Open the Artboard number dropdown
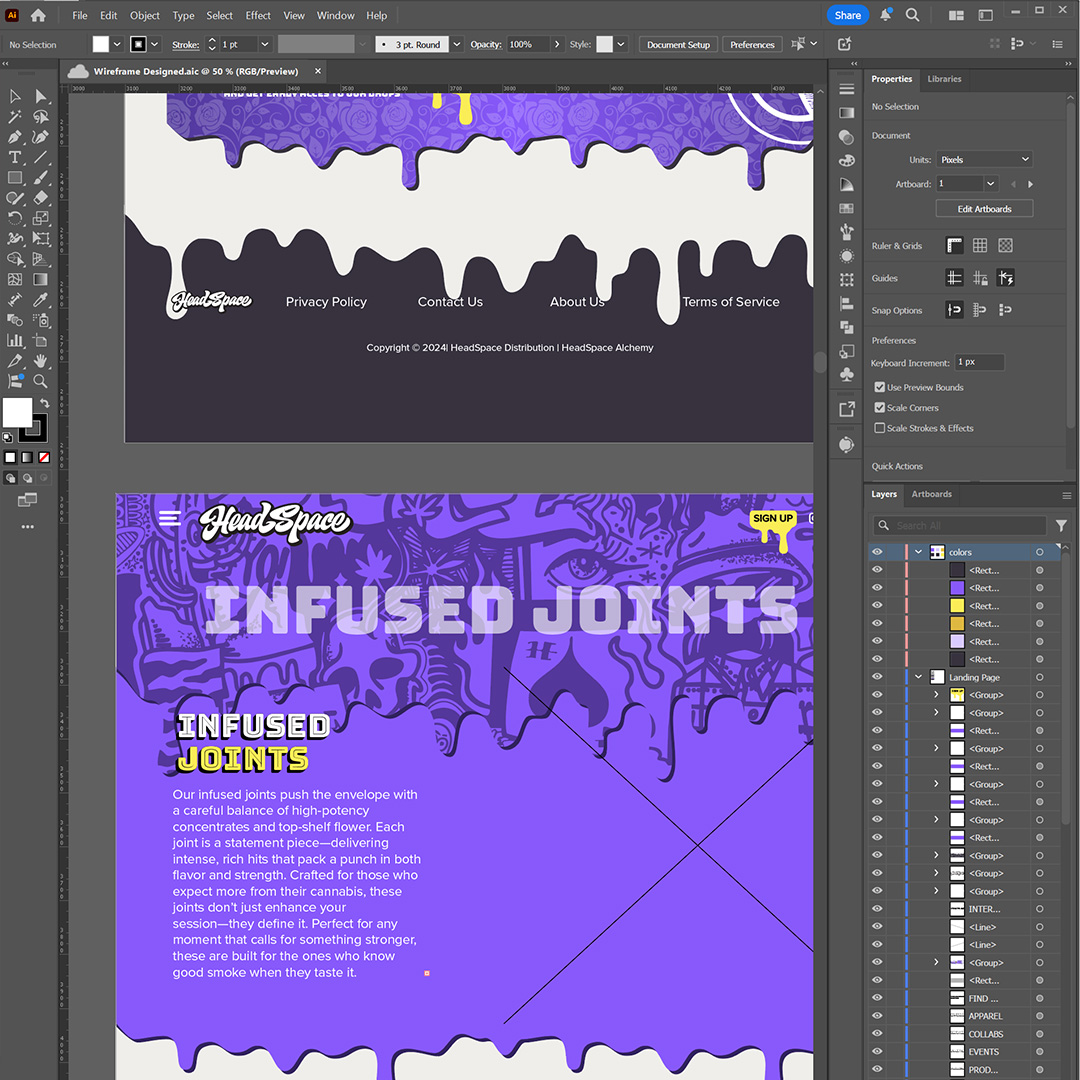 coord(990,184)
